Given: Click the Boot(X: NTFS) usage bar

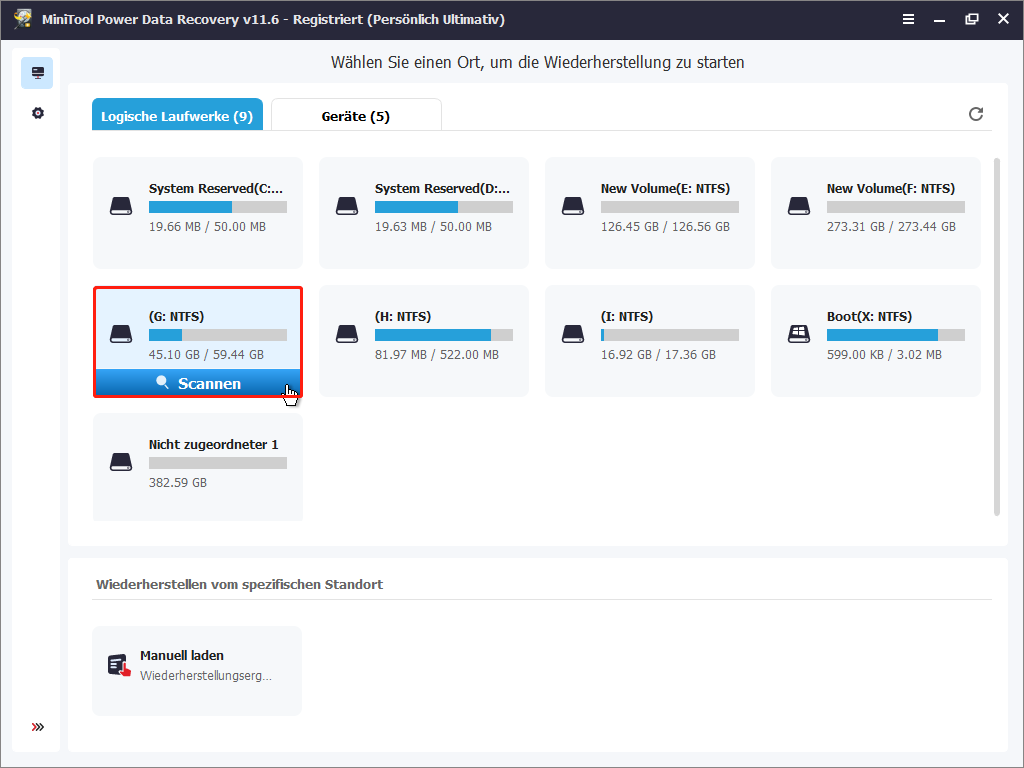Looking at the screenshot, I should point(895,335).
